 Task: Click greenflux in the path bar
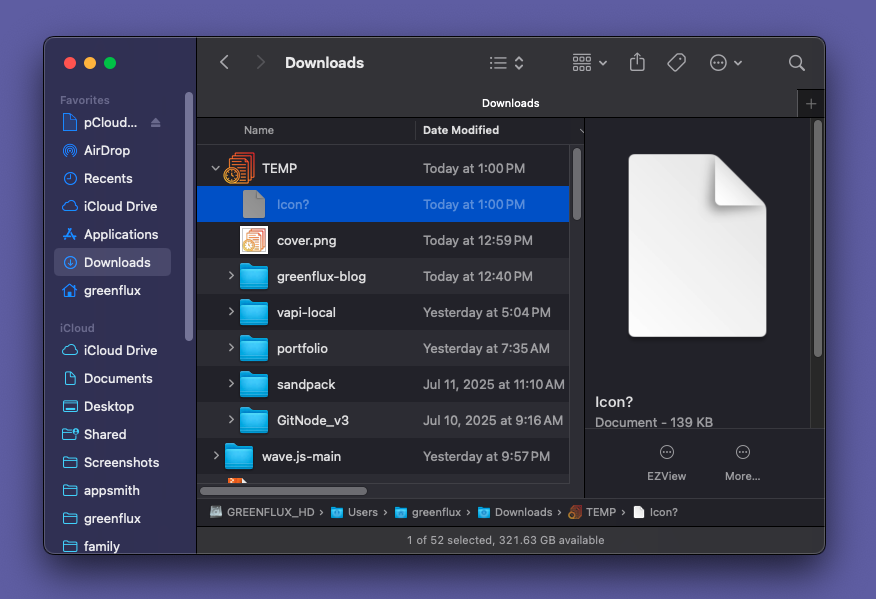point(436,511)
